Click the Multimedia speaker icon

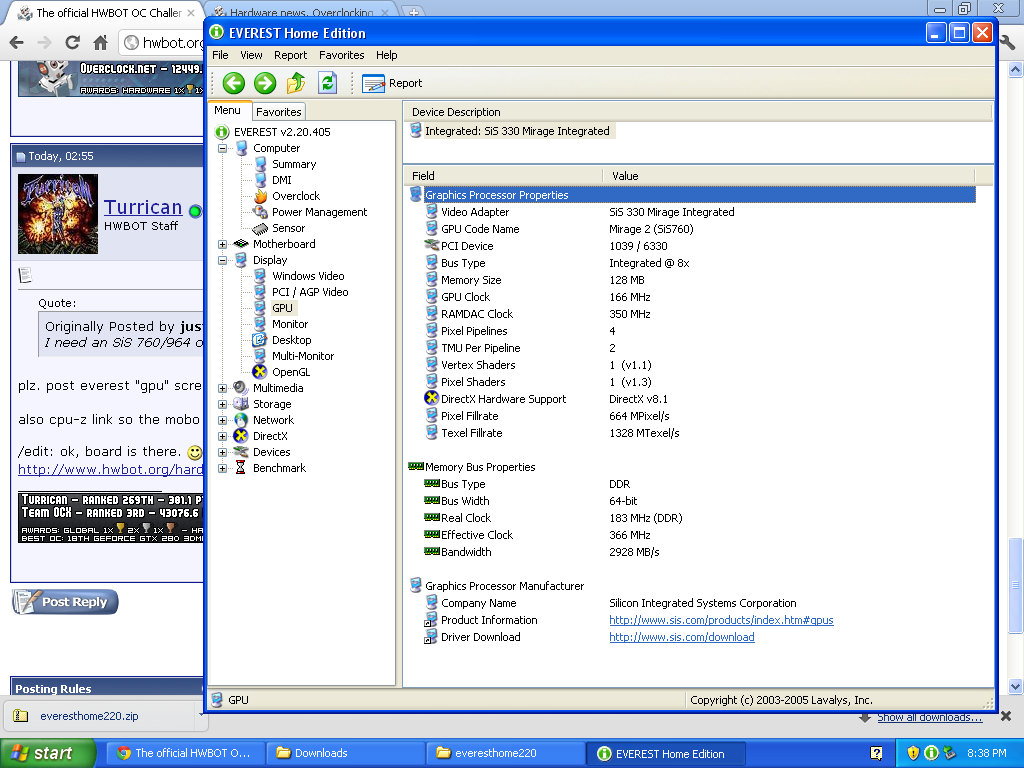pos(241,388)
